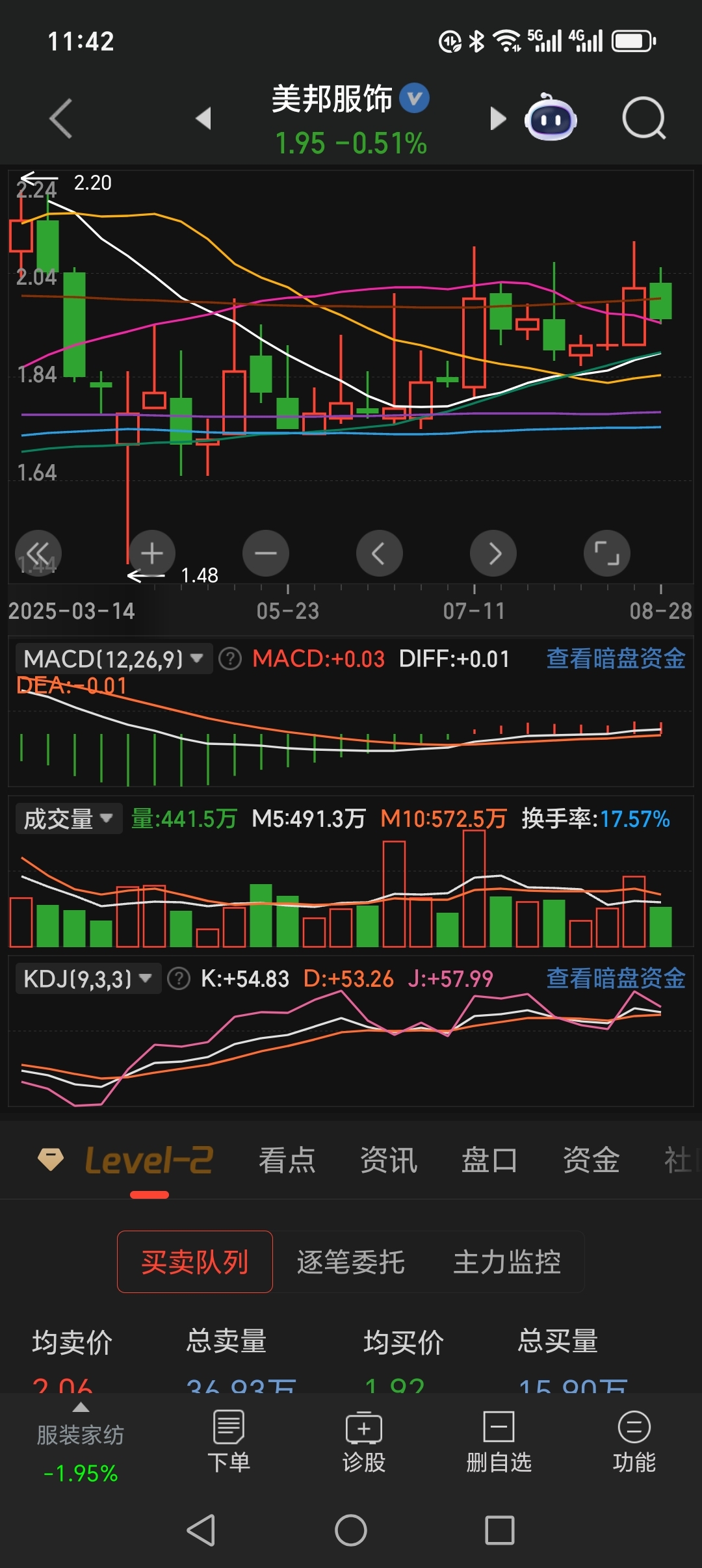Expand chart to fullscreen
This screenshot has height=1568, width=702.
click(x=607, y=553)
